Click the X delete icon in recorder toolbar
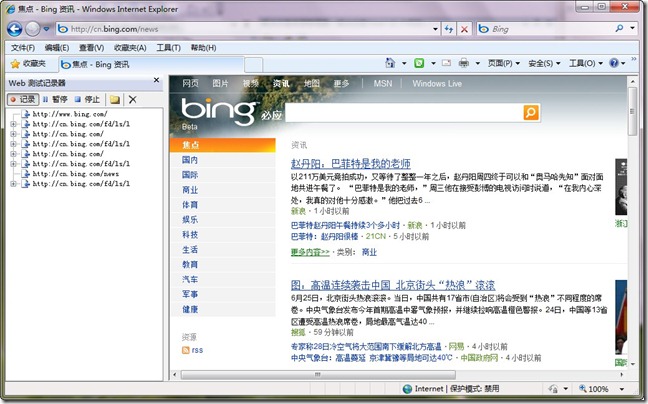This screenshot has height=404, width=648. pos(132,99)
